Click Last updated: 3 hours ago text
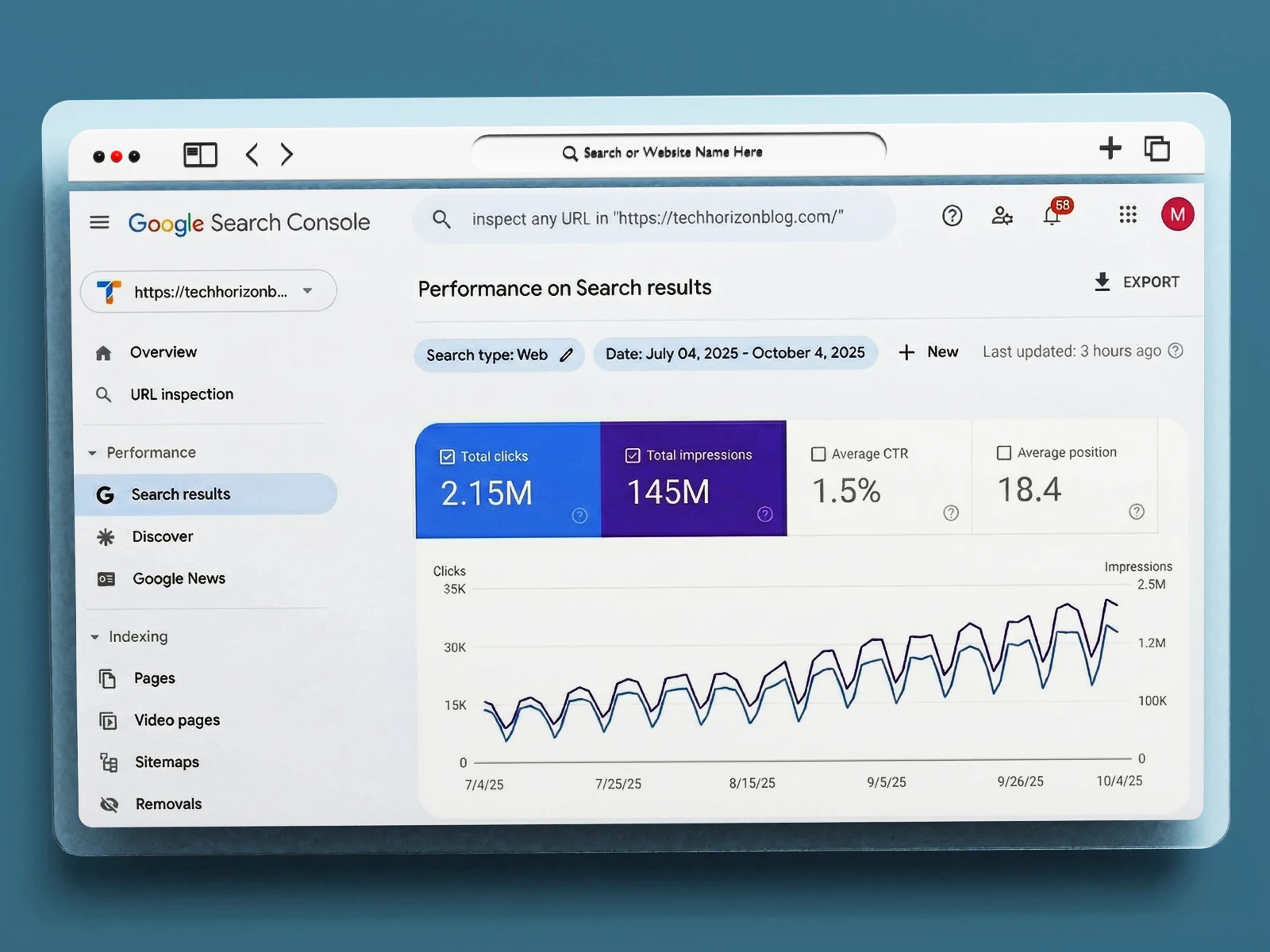The height and width of the screenshot is (952, 1270). (x=1072, y=351)
